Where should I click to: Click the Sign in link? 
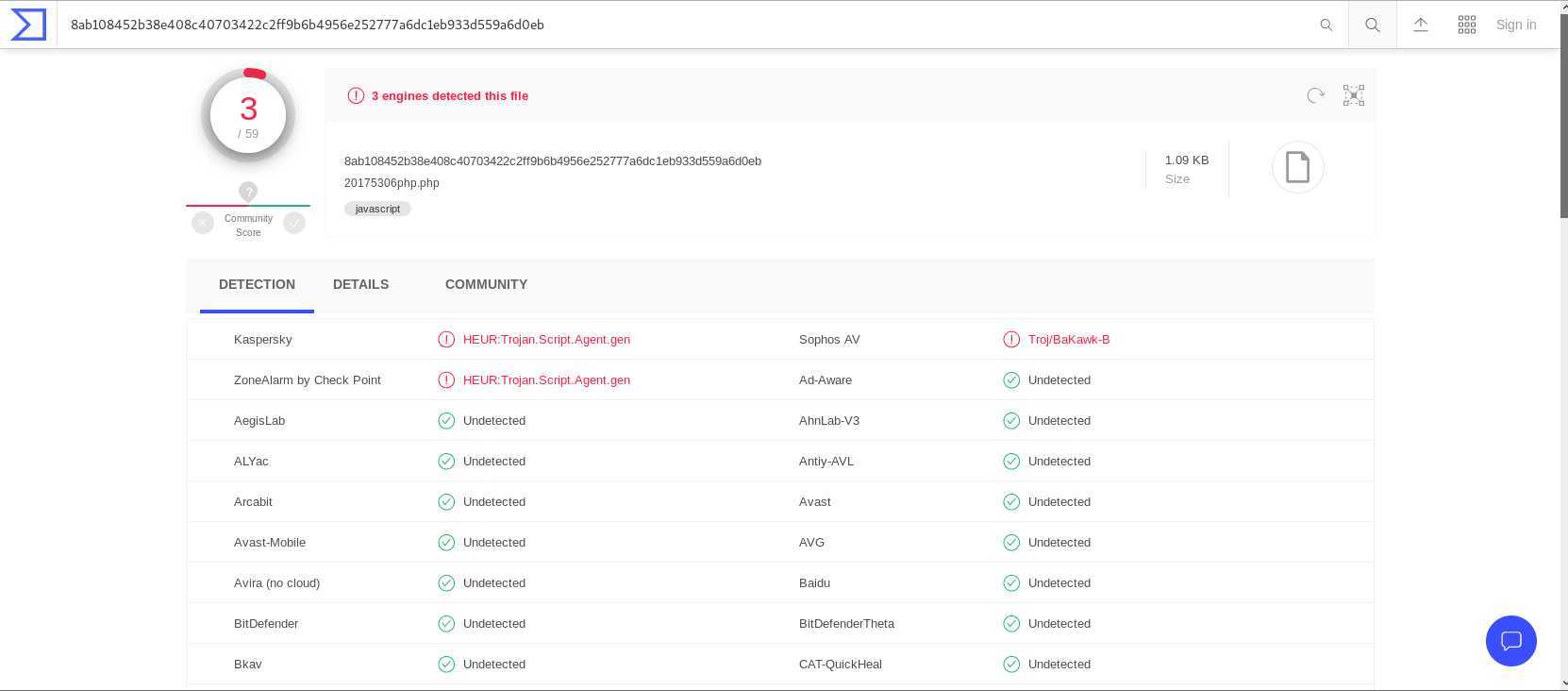(1516, 25)
